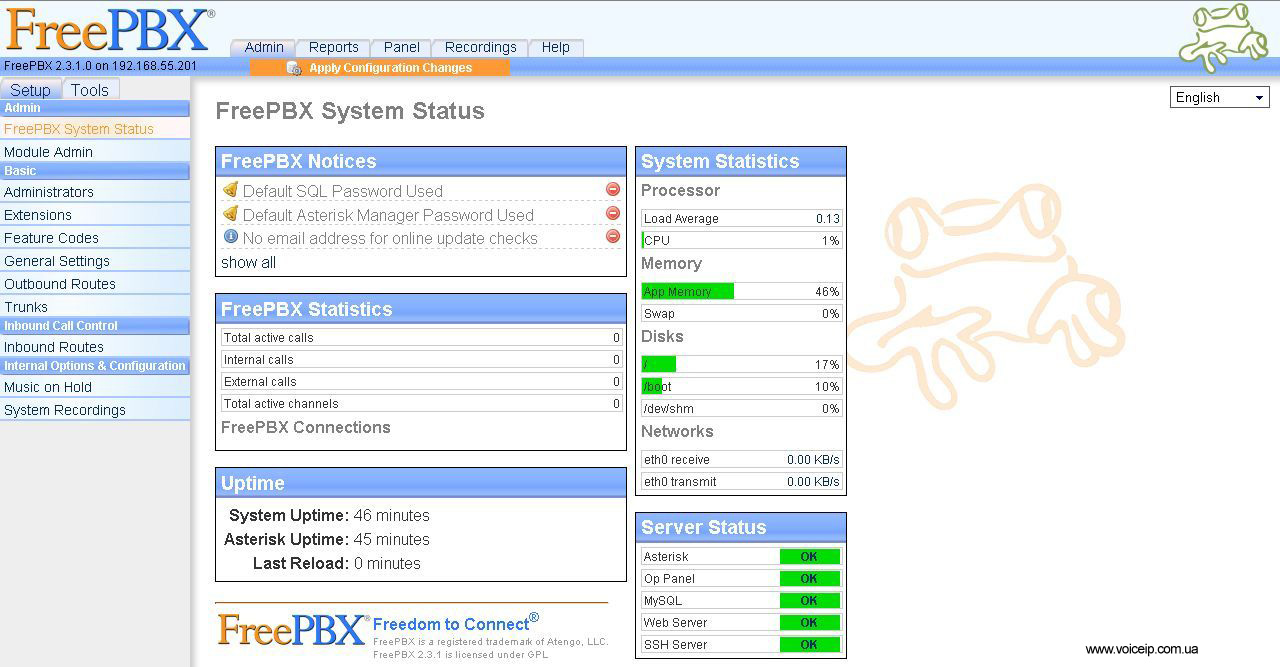The width and height of the screenshot is (1280, 667).
Task: Click show all notices link
Action: [x=248, y=262]
